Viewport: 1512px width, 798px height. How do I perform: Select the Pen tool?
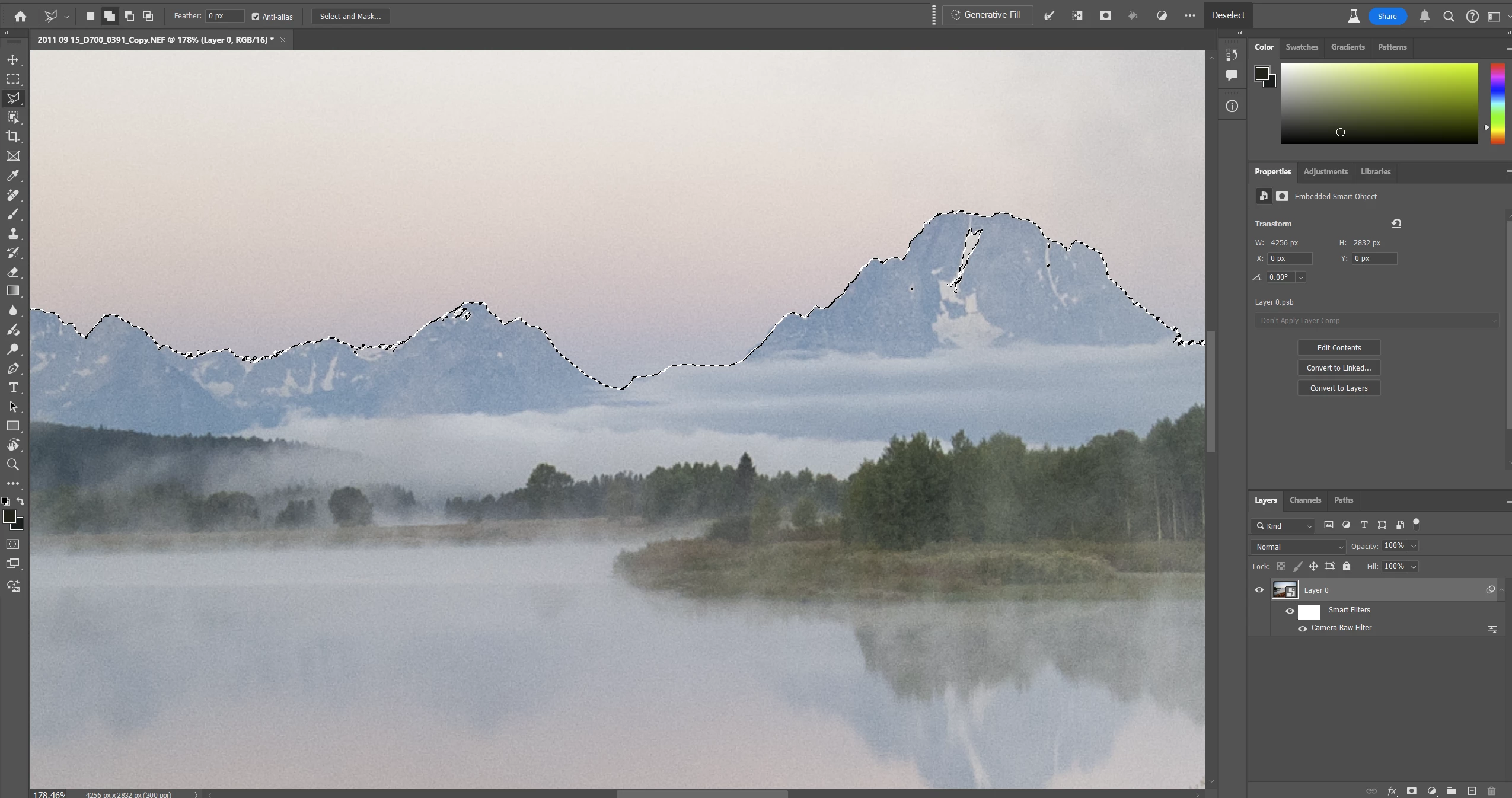pos(13,369)
